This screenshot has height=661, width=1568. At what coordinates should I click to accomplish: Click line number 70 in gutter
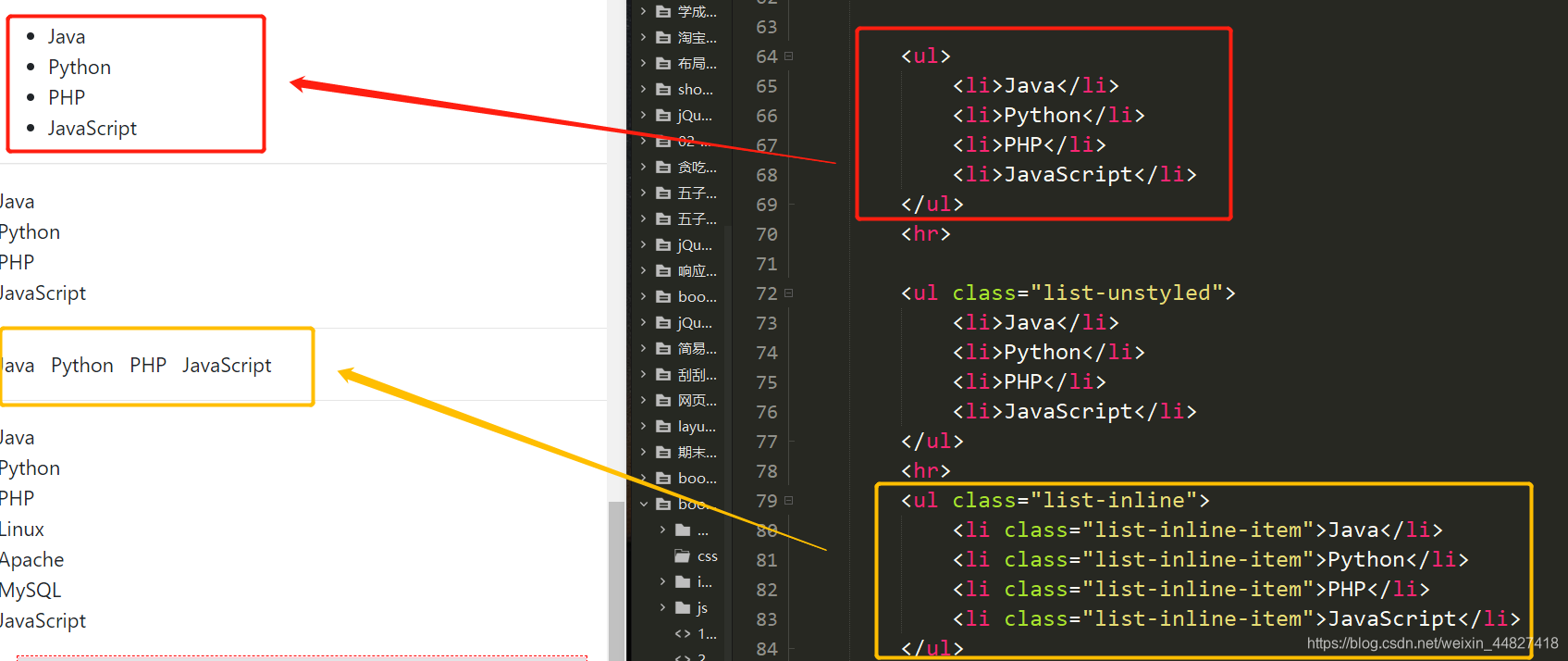pyautogui.click(x=767, y=234)
